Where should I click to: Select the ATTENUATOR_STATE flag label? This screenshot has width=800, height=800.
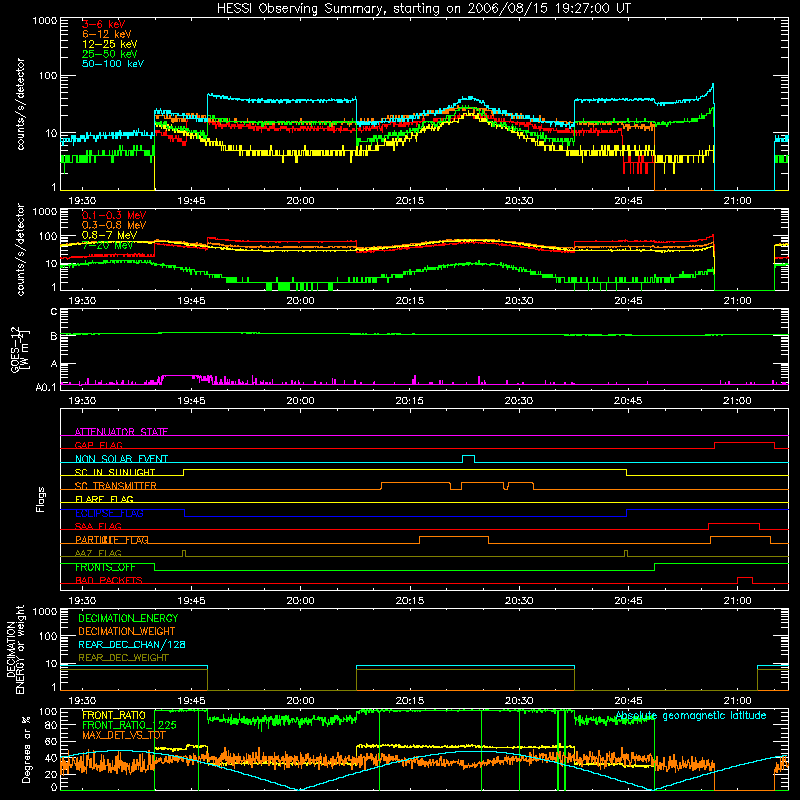[x=121, y=432]
